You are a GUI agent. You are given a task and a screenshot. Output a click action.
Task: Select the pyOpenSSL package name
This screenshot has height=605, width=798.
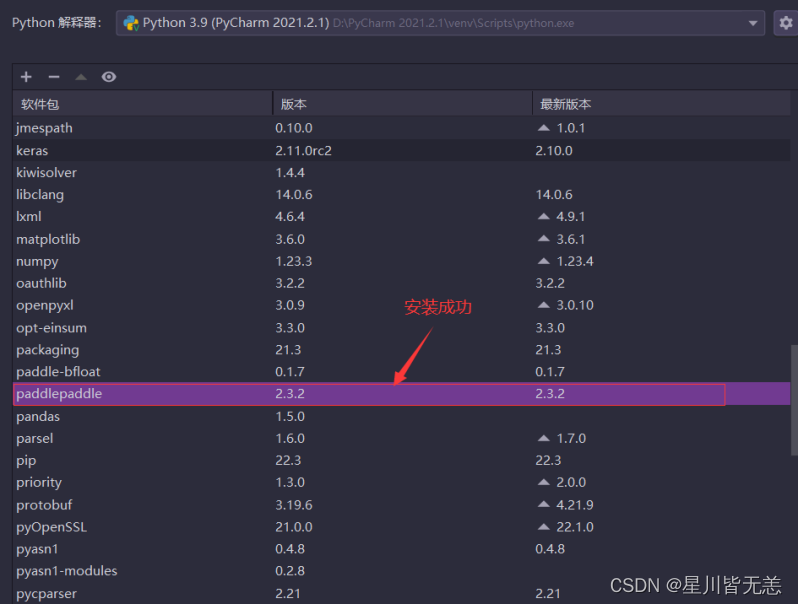(51, 527)
